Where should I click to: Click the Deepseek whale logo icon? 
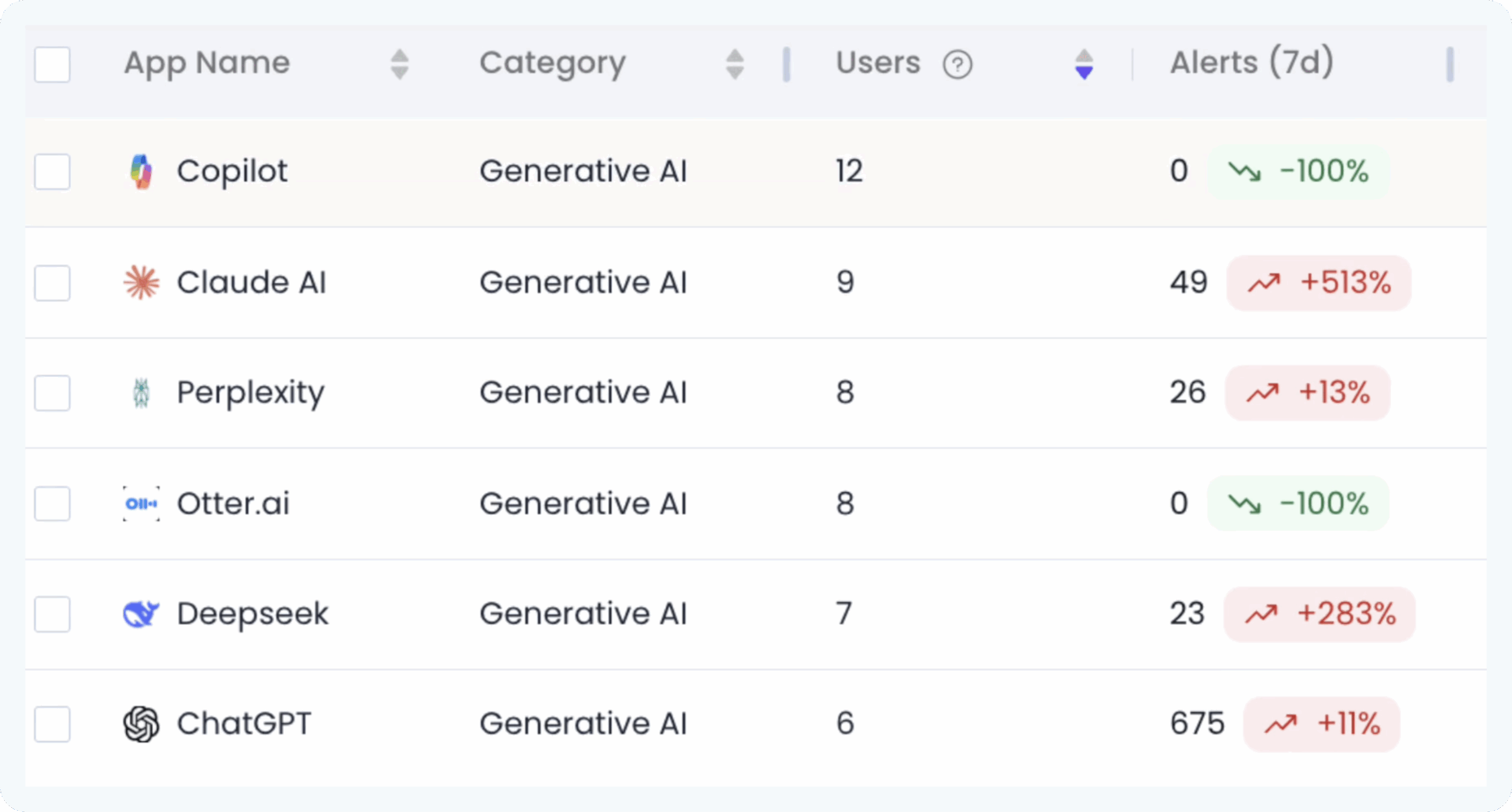tap(141, 614)
